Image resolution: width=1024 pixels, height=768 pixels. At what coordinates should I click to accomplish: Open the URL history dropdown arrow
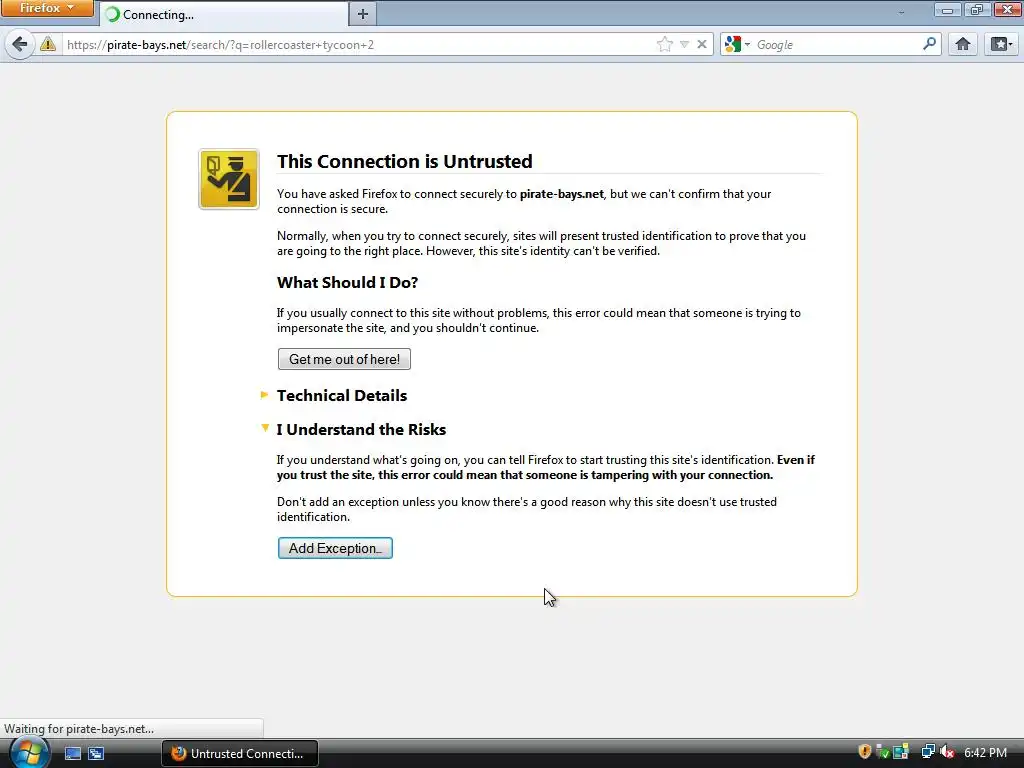pos(684,44)
